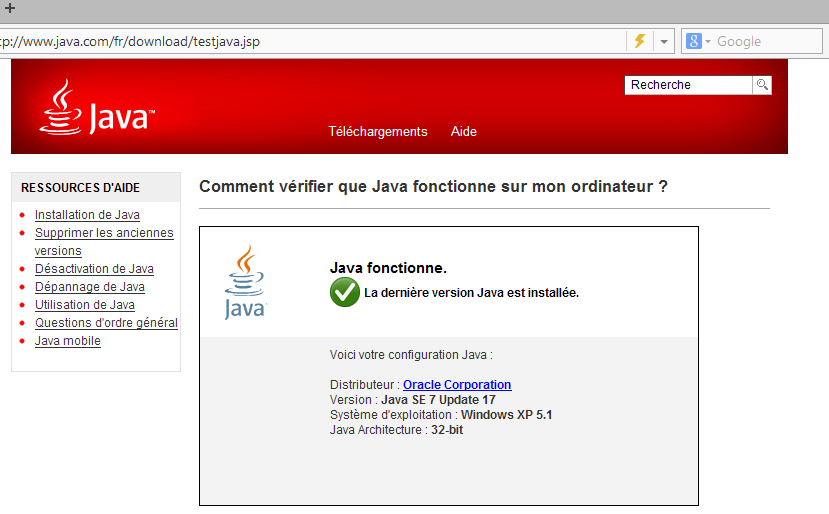829x514 pixels.
Task: Click the search magnifier icon beside Recherche
Action: (762, 85)
